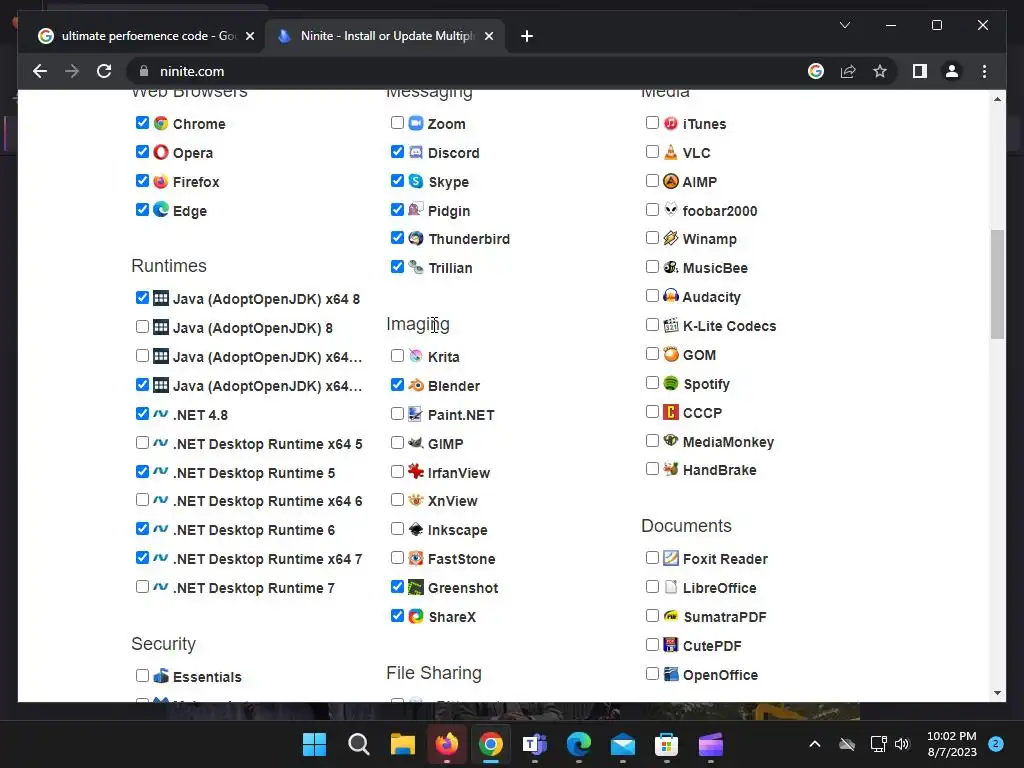Screen dimensions: 1024x768
Task: Click the VLC cone icon
Action: (x=671, y=152)
